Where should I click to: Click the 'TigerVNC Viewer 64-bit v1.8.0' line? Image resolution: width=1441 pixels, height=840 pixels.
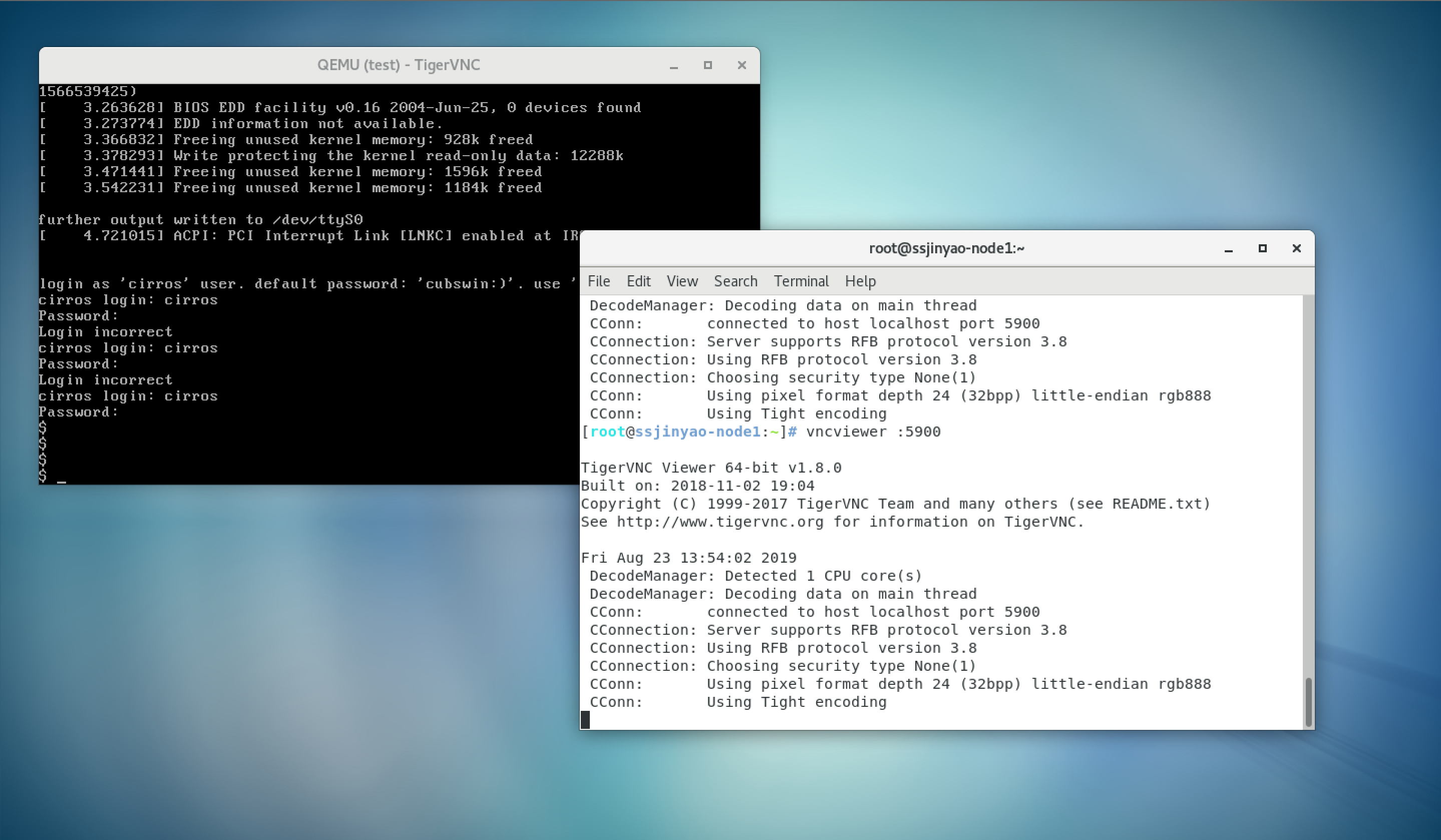(x=711, y=468)
